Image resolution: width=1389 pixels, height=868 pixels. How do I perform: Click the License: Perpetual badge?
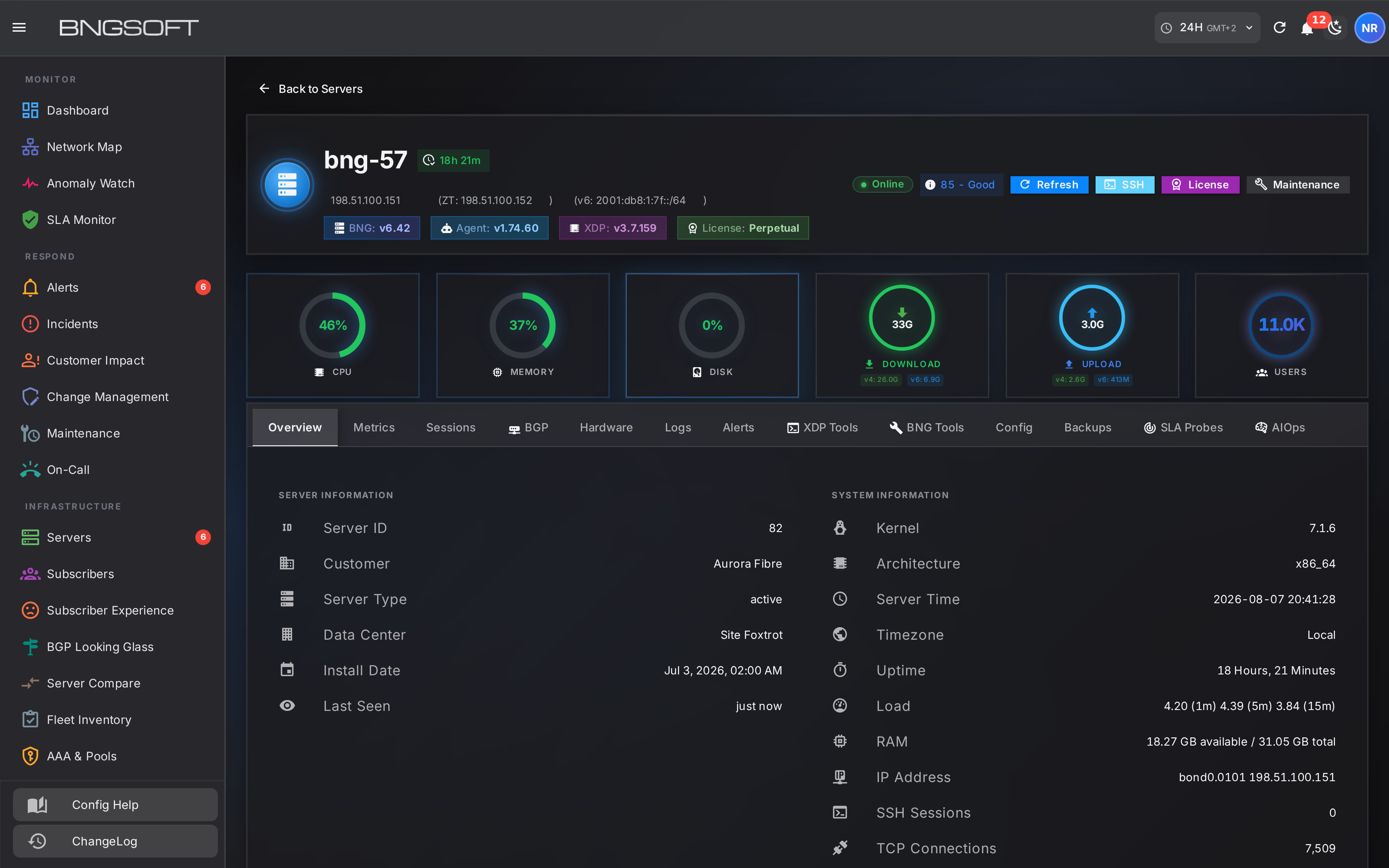pos(743,228)
